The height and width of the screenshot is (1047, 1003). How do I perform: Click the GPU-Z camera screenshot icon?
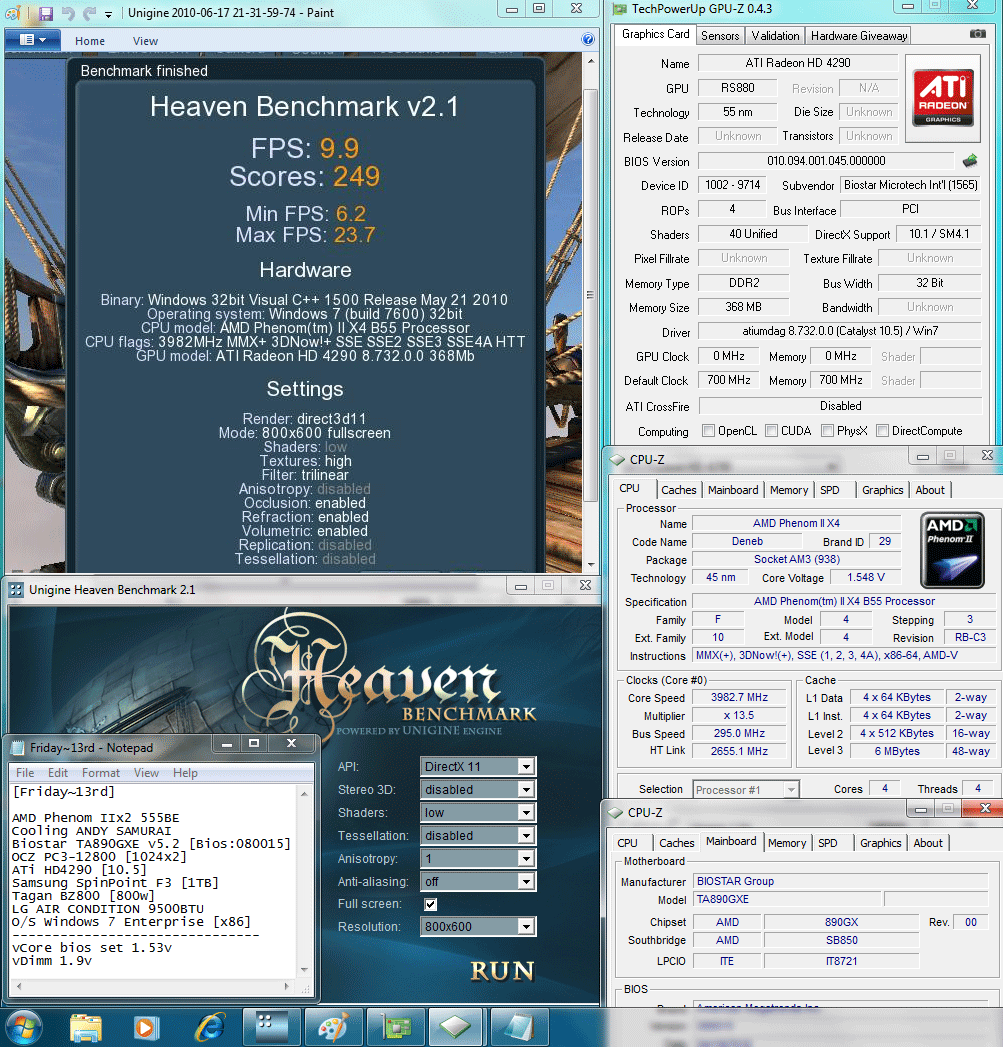pos(978,34)
